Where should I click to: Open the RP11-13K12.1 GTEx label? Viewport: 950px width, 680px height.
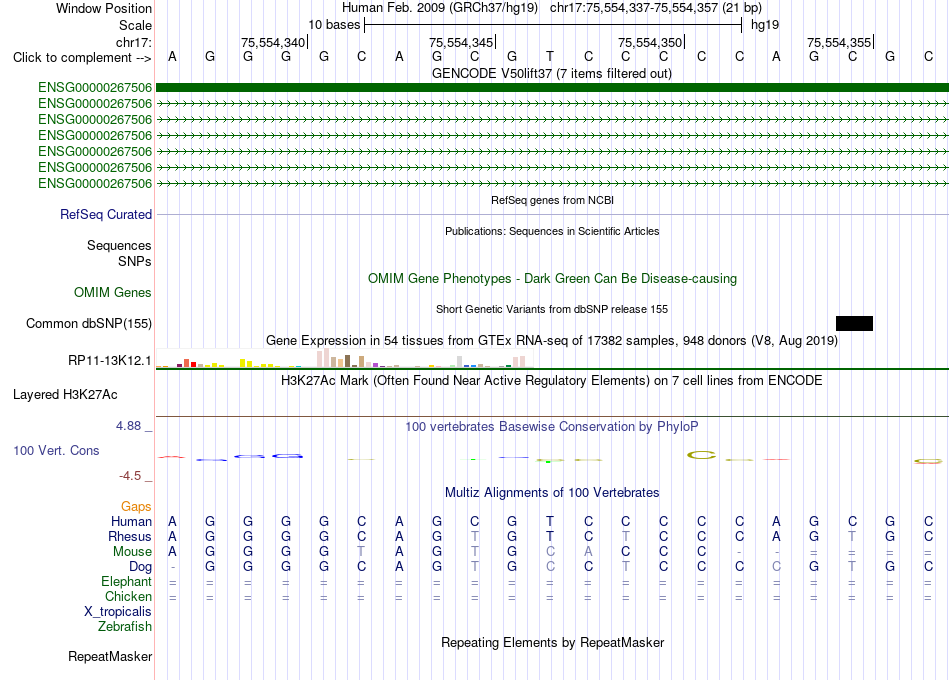coord(110,361)
